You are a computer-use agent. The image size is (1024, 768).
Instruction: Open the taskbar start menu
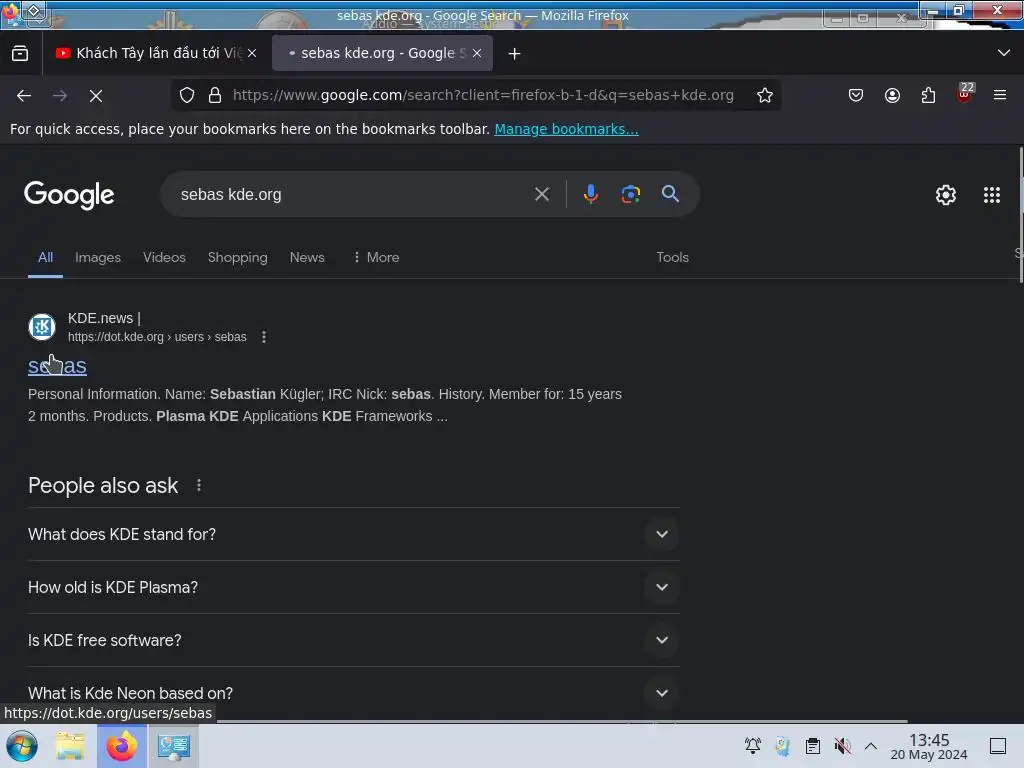tap(22, 746)
